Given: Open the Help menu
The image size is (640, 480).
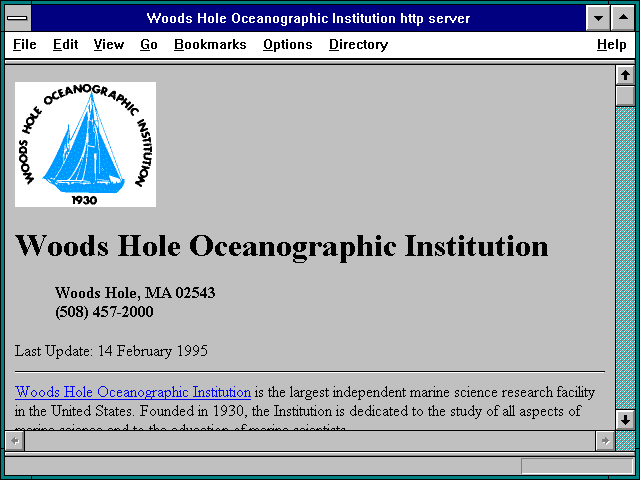Looking at the screenshot, I should pos(611,44).
